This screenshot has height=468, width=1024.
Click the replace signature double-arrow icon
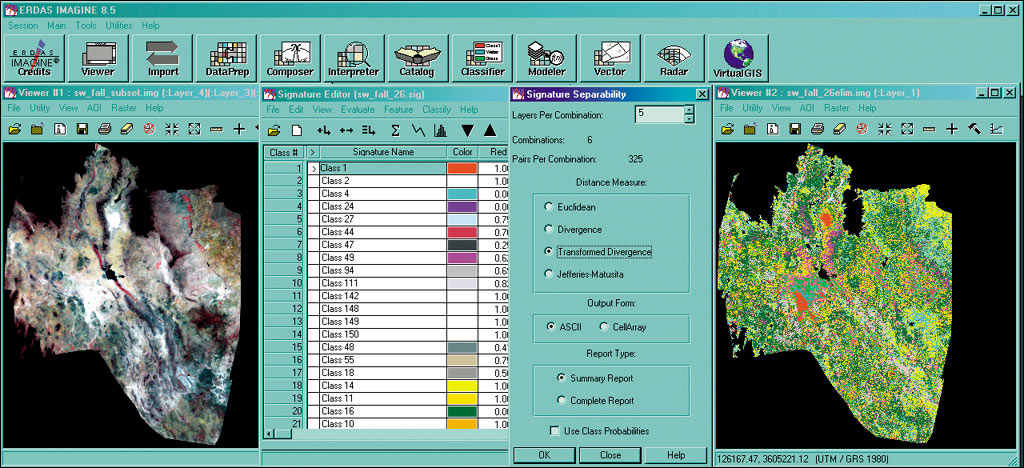[346, 130]
